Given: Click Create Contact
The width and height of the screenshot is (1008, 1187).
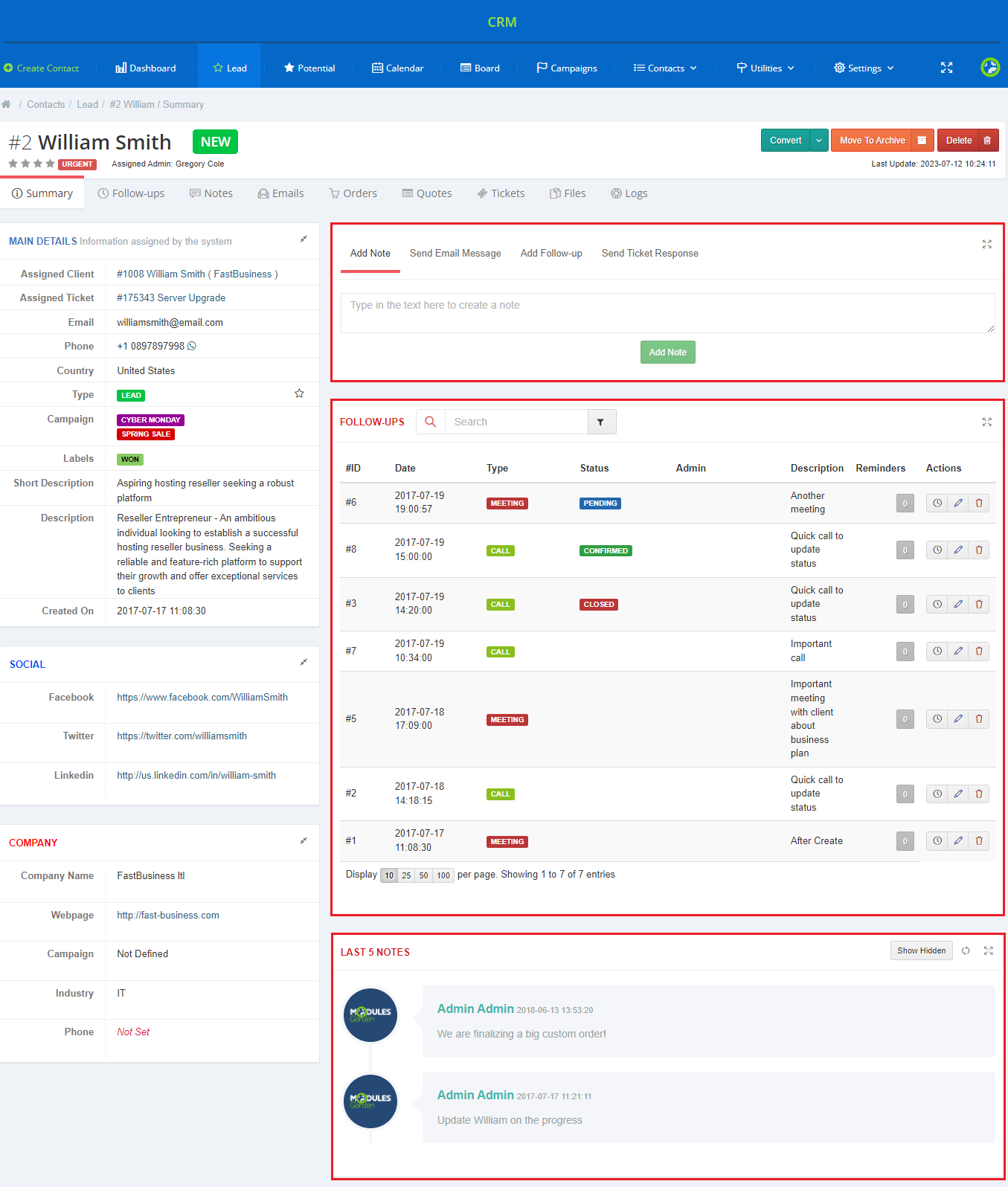Looking at the screenshot, I should pos(42,68).
